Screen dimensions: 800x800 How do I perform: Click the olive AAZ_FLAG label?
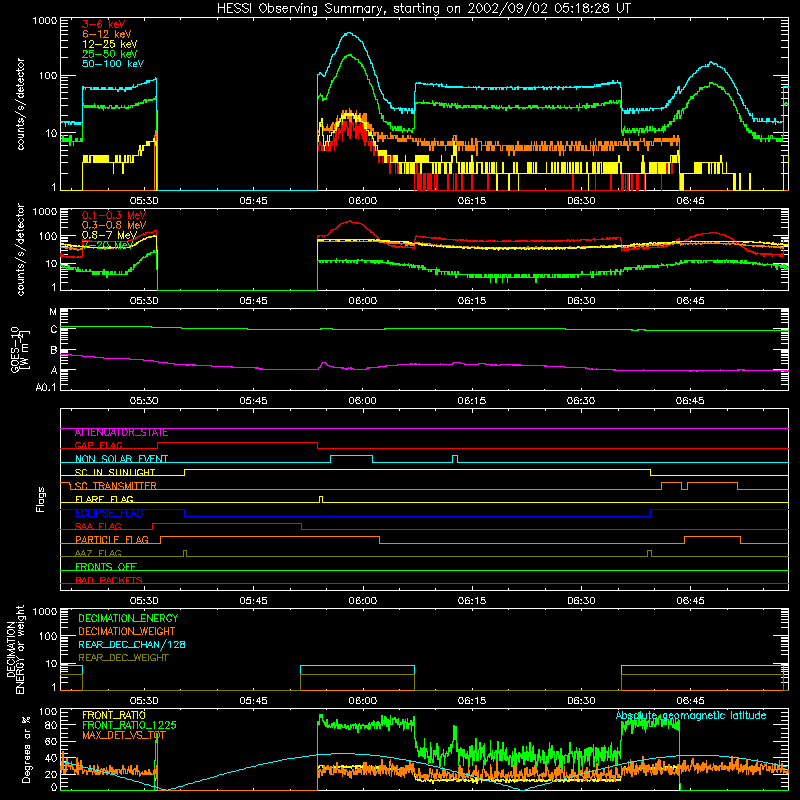click(x=98, y=554)
